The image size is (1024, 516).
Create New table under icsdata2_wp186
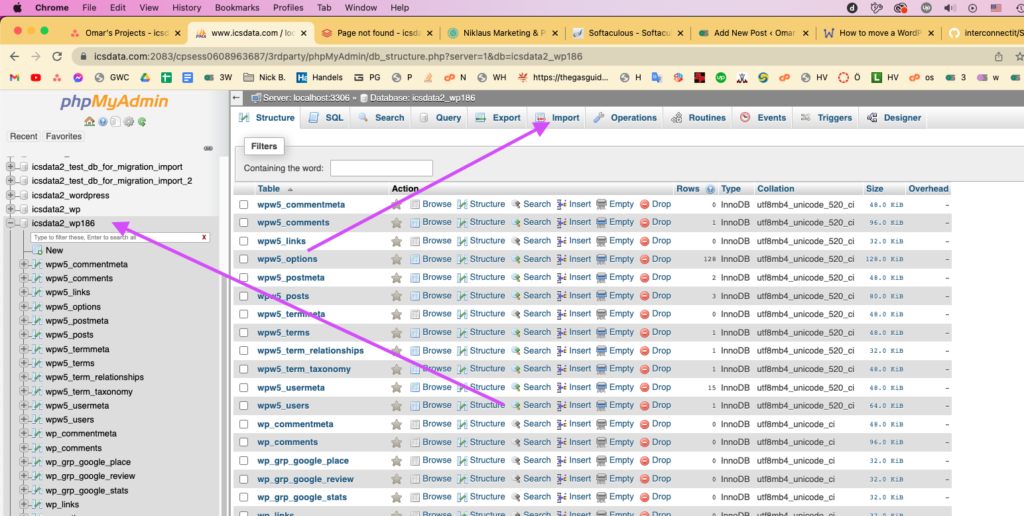click(54, 250)
